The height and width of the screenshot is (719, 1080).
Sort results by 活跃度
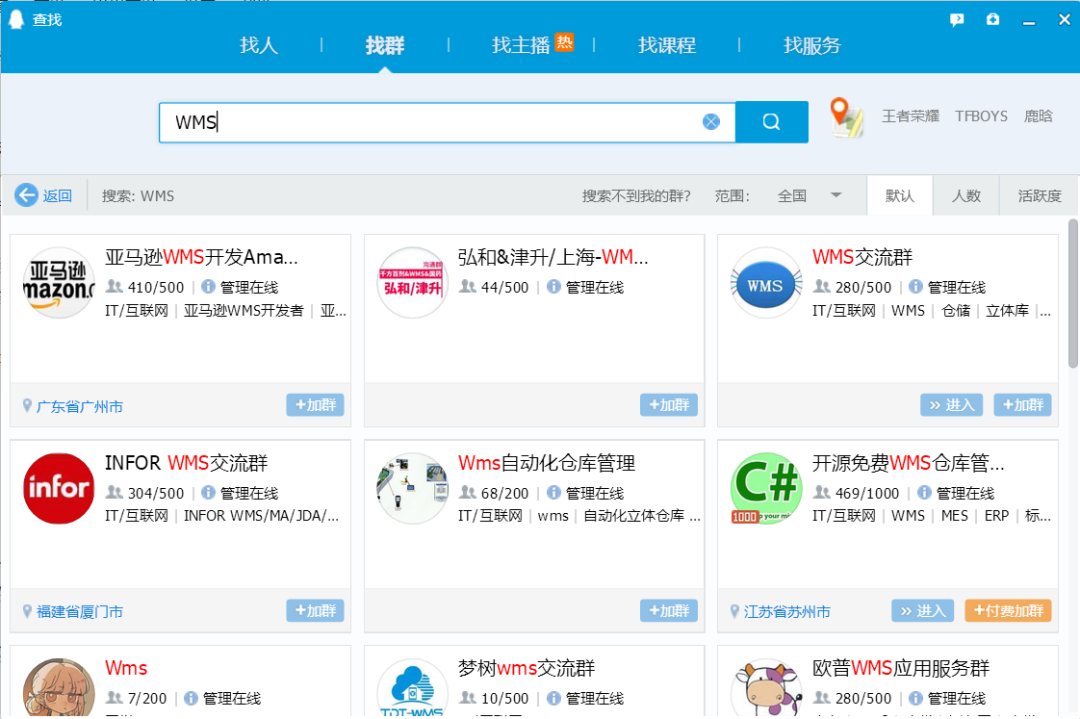click(x=1039, y=196)
